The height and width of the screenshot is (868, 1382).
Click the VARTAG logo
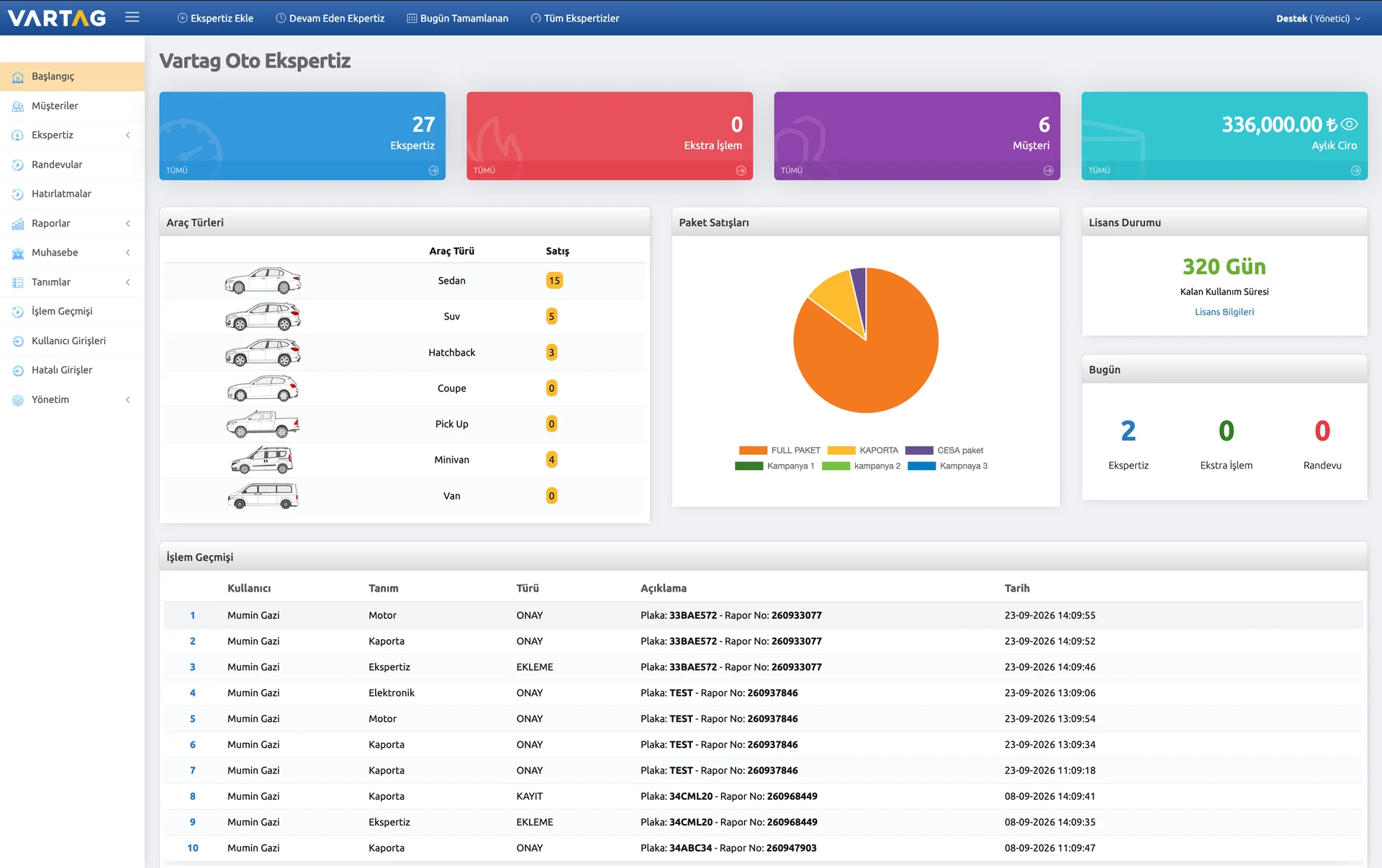[x=57, y=18]
